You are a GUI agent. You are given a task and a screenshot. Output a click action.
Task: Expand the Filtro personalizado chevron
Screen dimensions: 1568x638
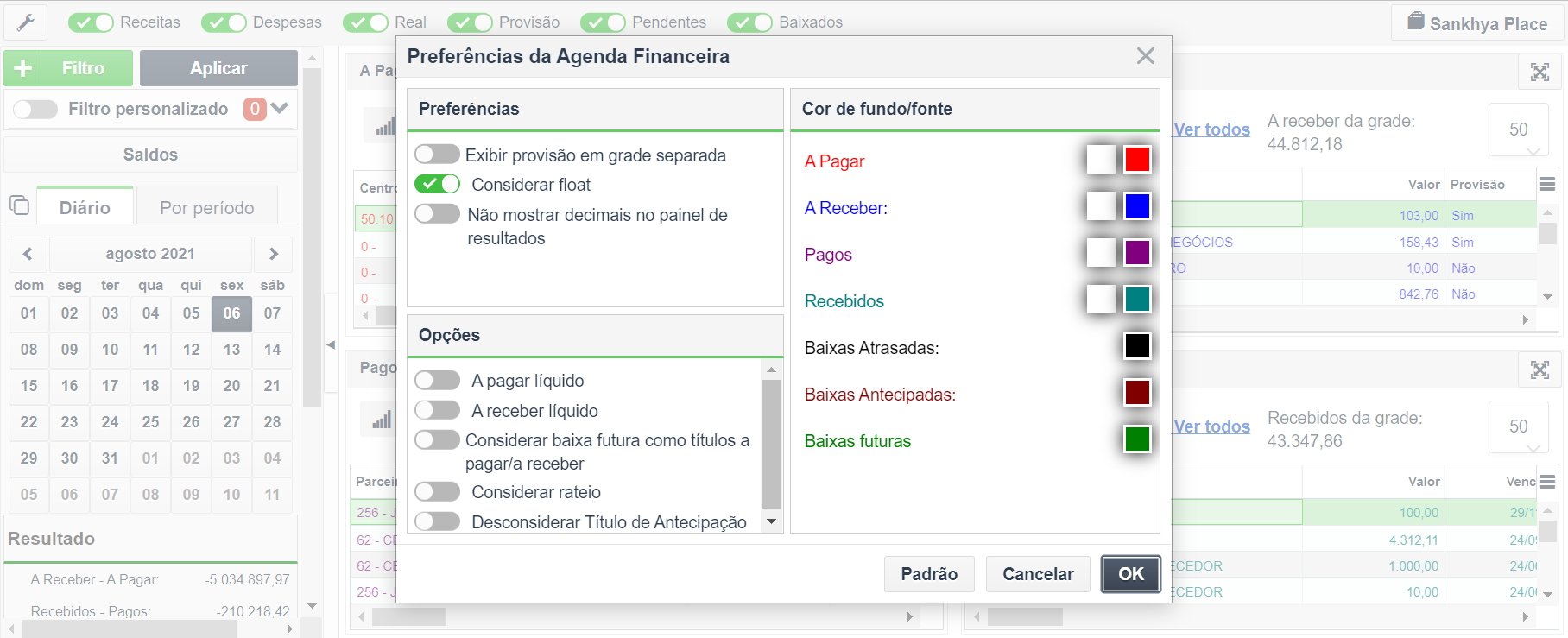pyautogui.click(x=279, y=109)
